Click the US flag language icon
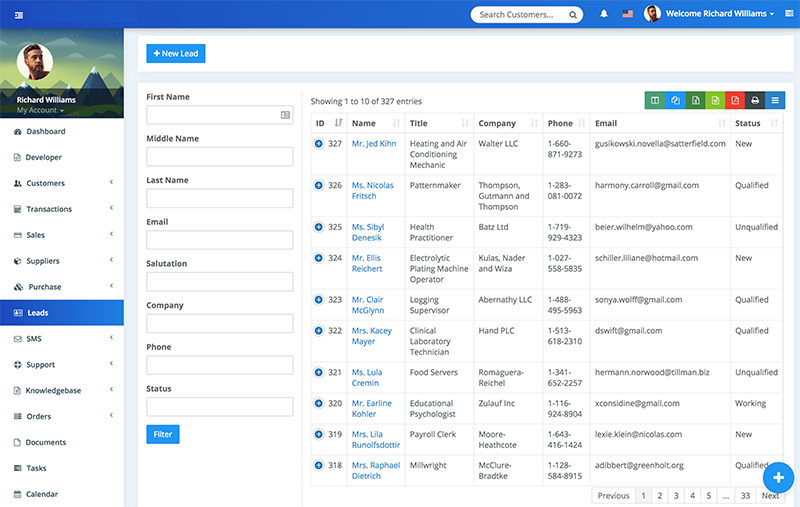Image resolution: width=800 pixels, height=507 pixels. click(628, 14)
